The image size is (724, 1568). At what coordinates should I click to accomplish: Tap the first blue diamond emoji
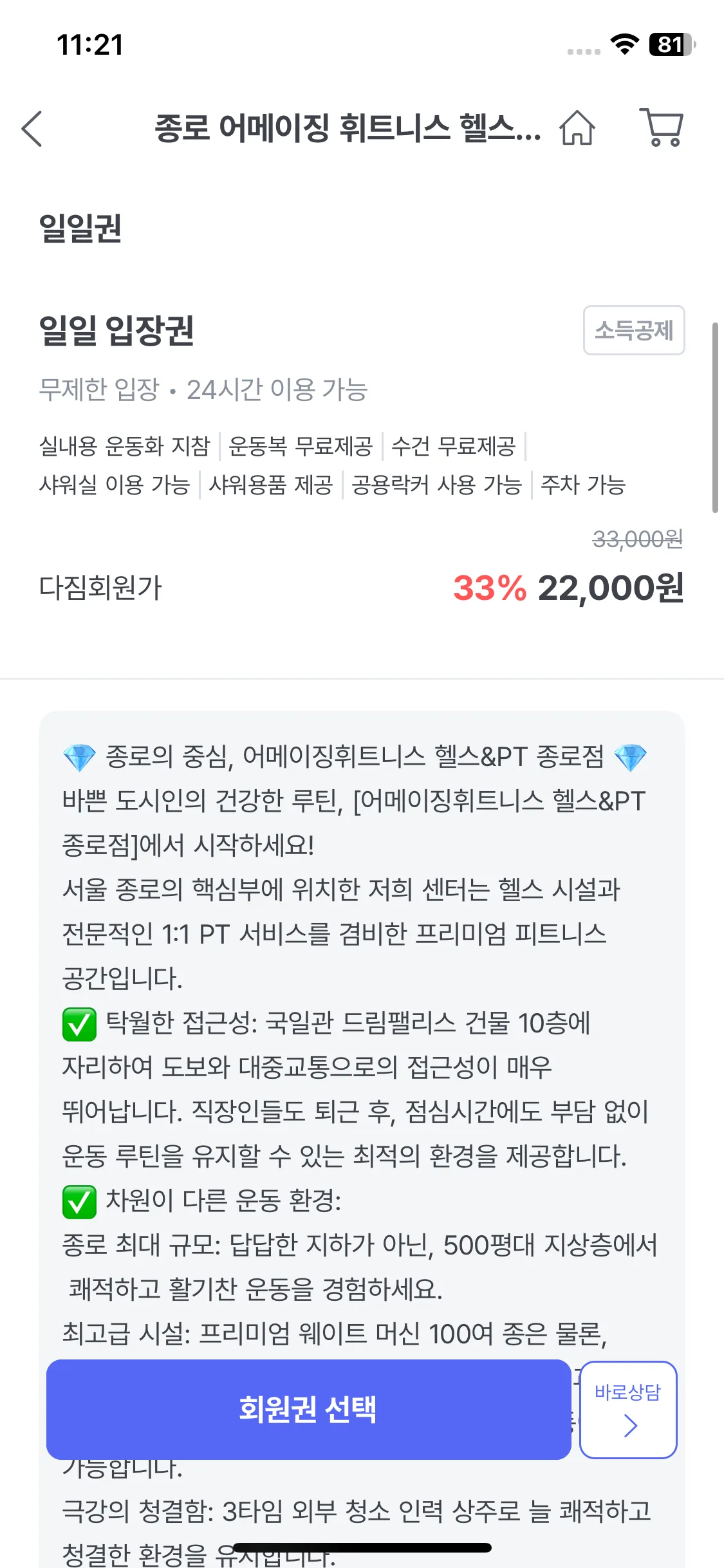[79, 758]
